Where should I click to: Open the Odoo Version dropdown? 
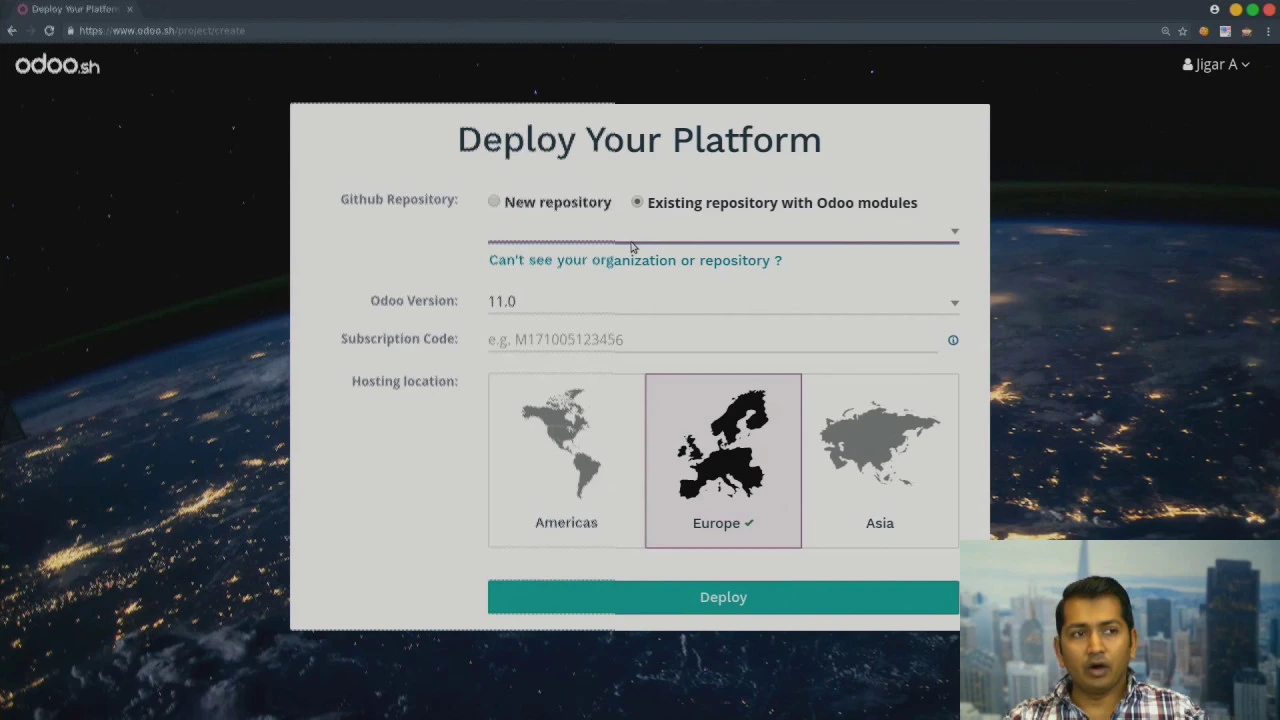(x=723, y=301)
